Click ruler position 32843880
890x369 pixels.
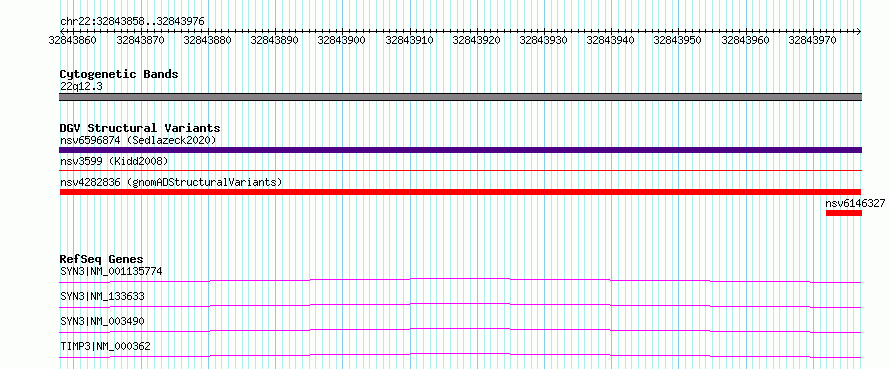[x=208, y=40]
